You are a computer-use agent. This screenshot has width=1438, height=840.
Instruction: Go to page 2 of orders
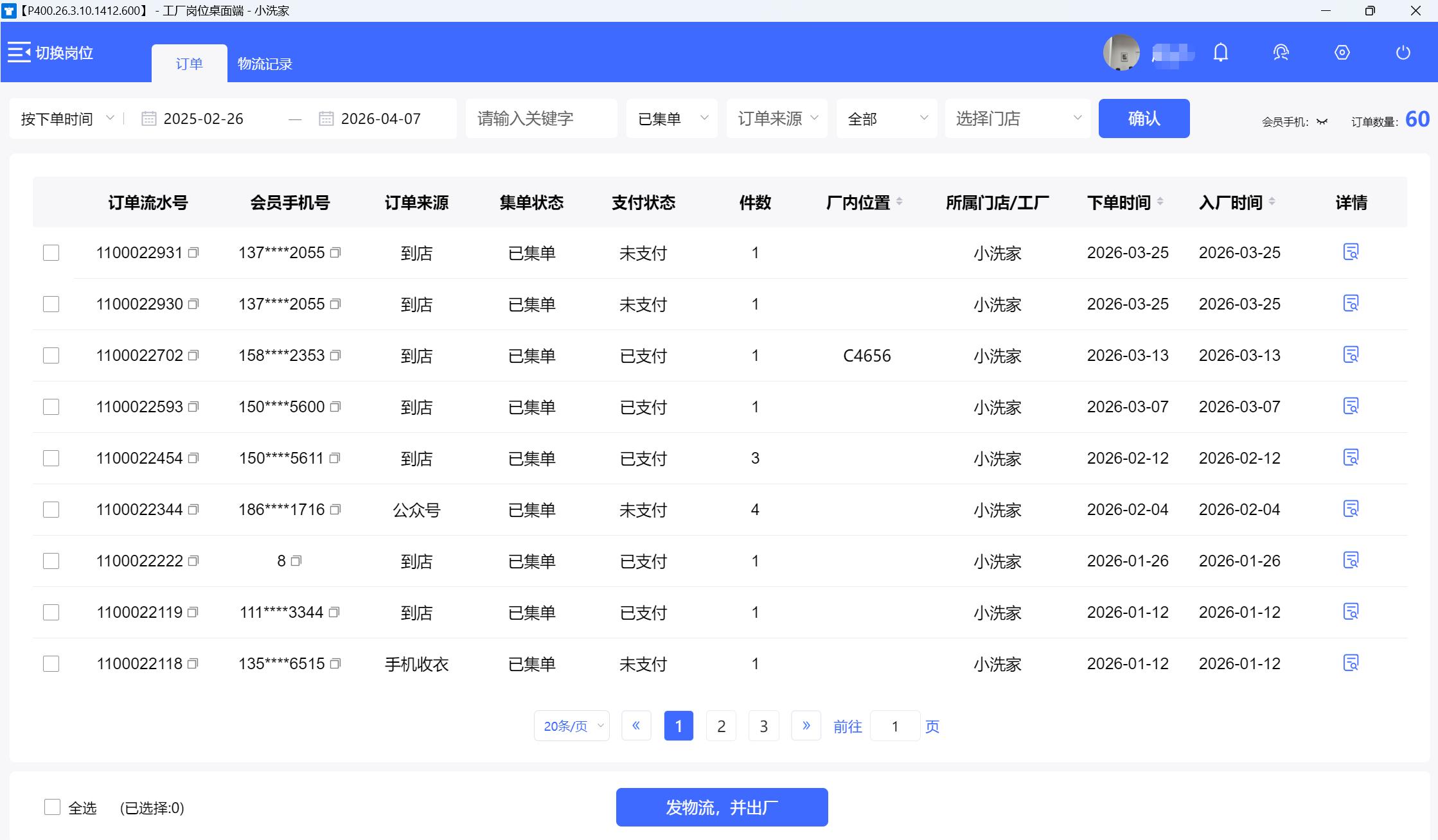tap(721, 726)
